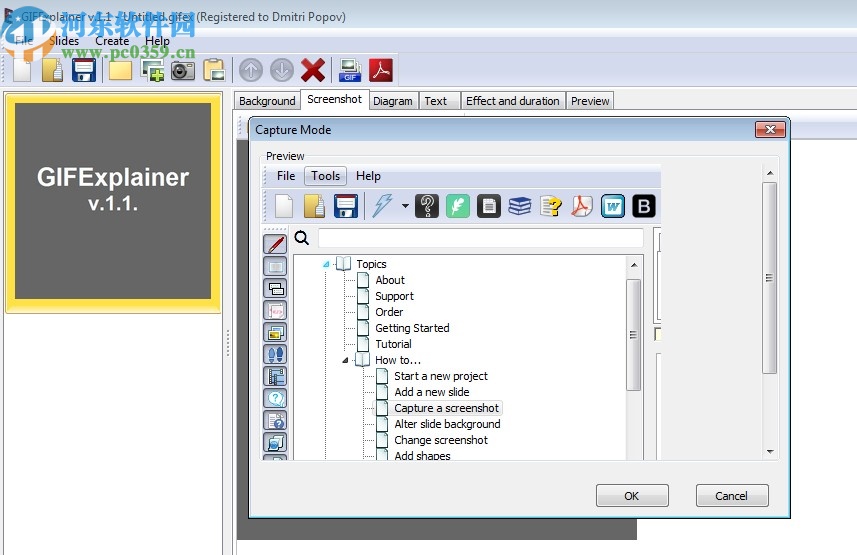Select Change screenshot topic

441,440
